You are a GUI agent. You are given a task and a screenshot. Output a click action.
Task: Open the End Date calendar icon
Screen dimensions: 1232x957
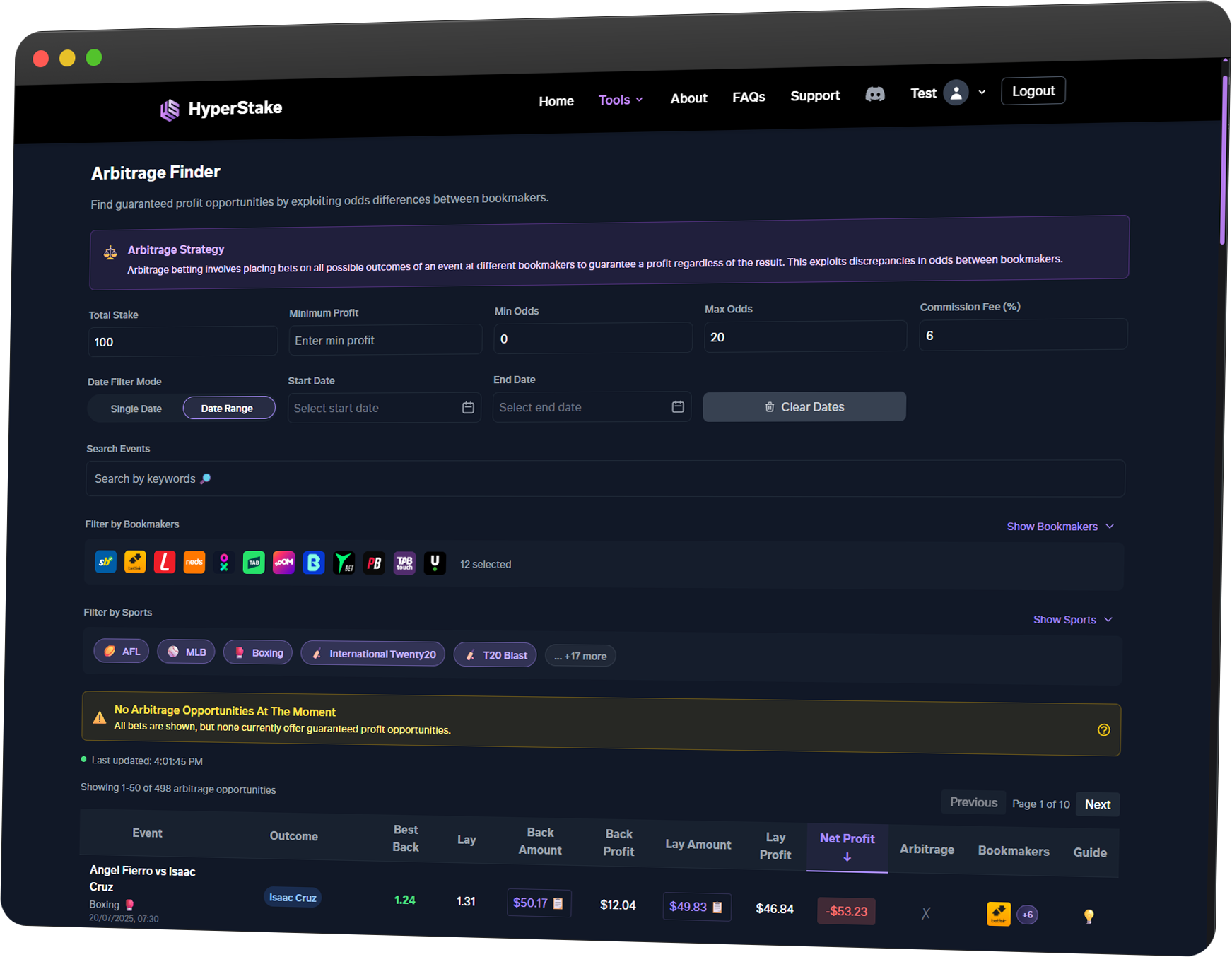click(678, 406)
